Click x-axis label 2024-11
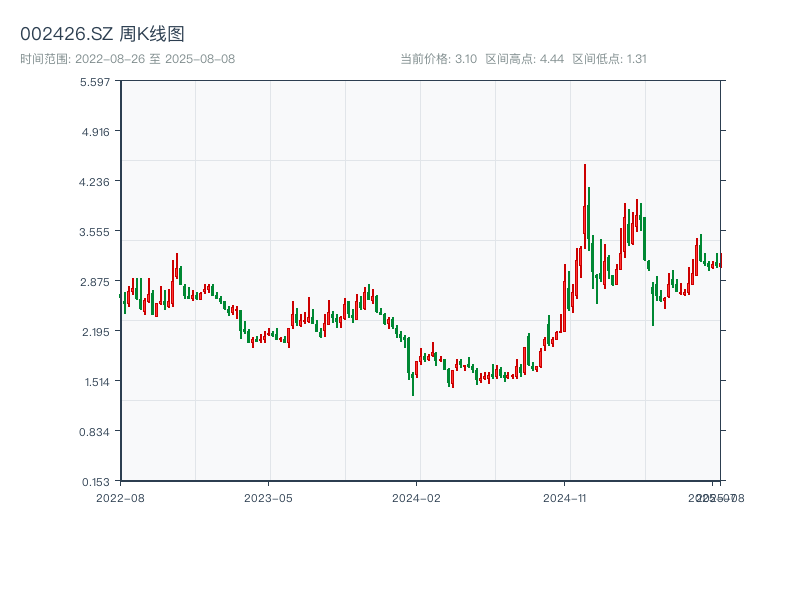800x600 pixels. click(x=564, y=498)
